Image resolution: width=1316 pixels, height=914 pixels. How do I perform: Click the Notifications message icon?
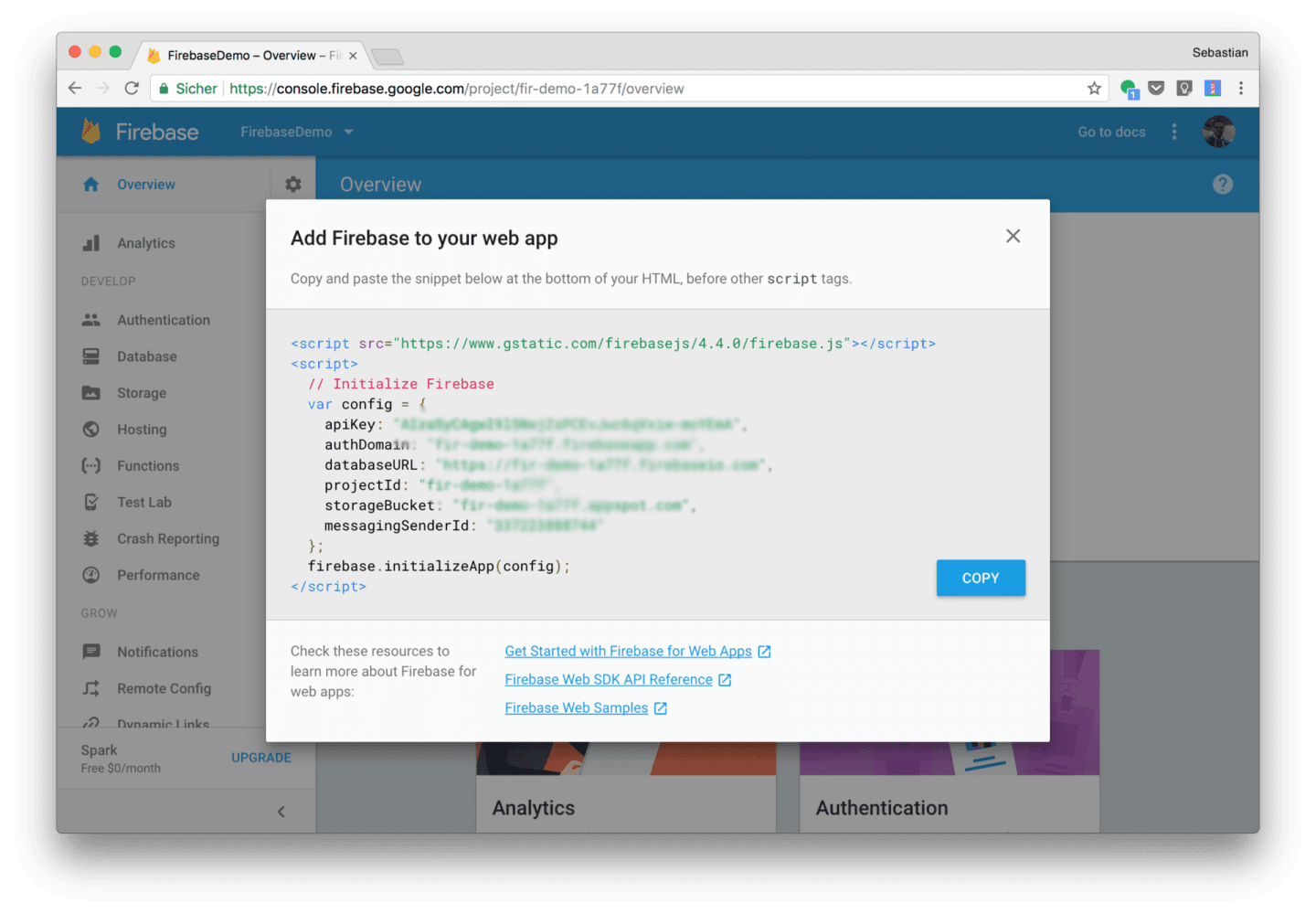tap(91, 652)
